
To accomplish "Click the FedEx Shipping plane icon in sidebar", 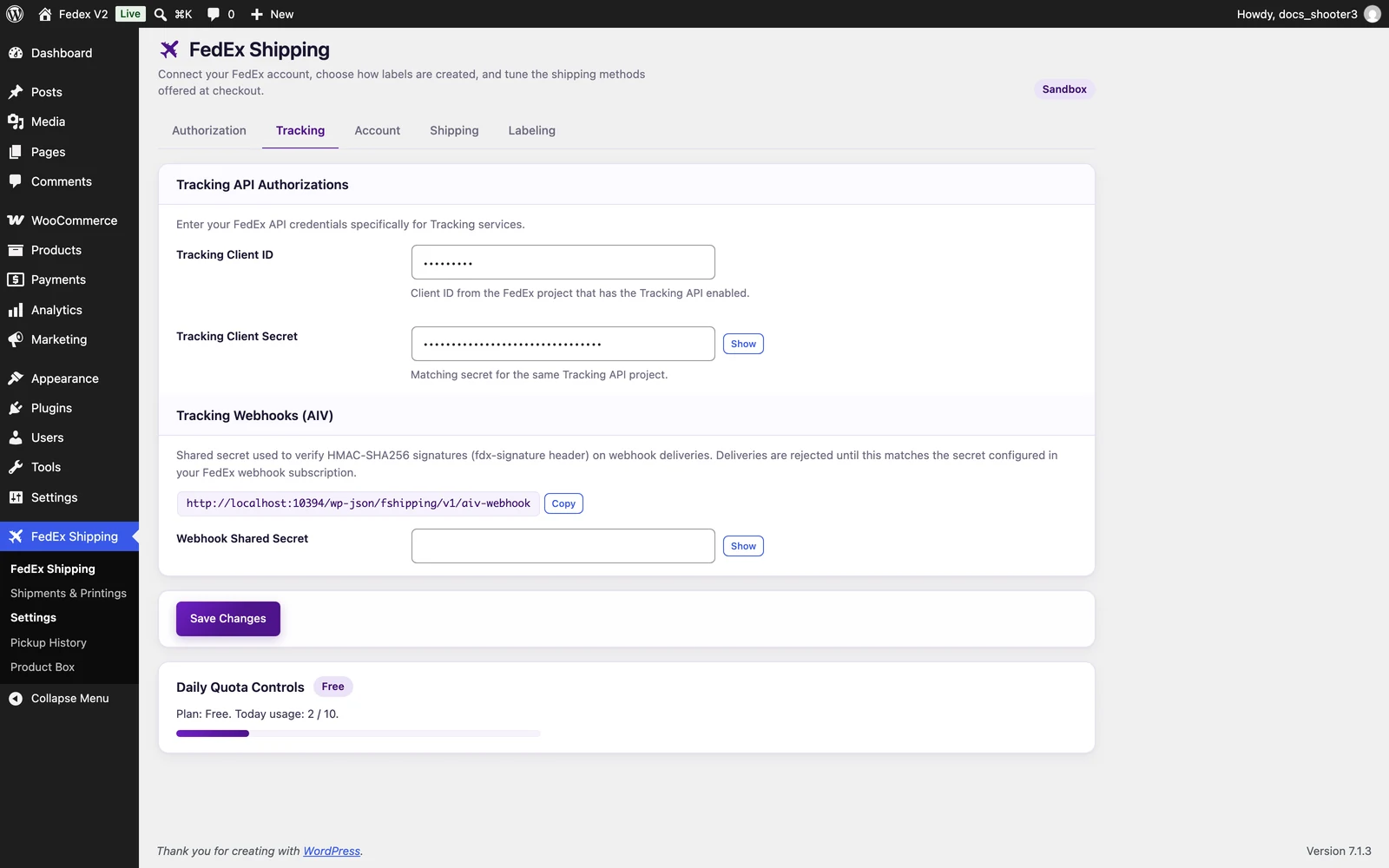I will (x=16, y=536).
